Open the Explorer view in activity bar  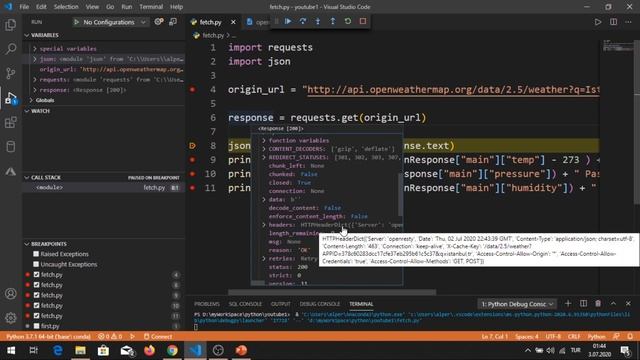click(11, 25)
